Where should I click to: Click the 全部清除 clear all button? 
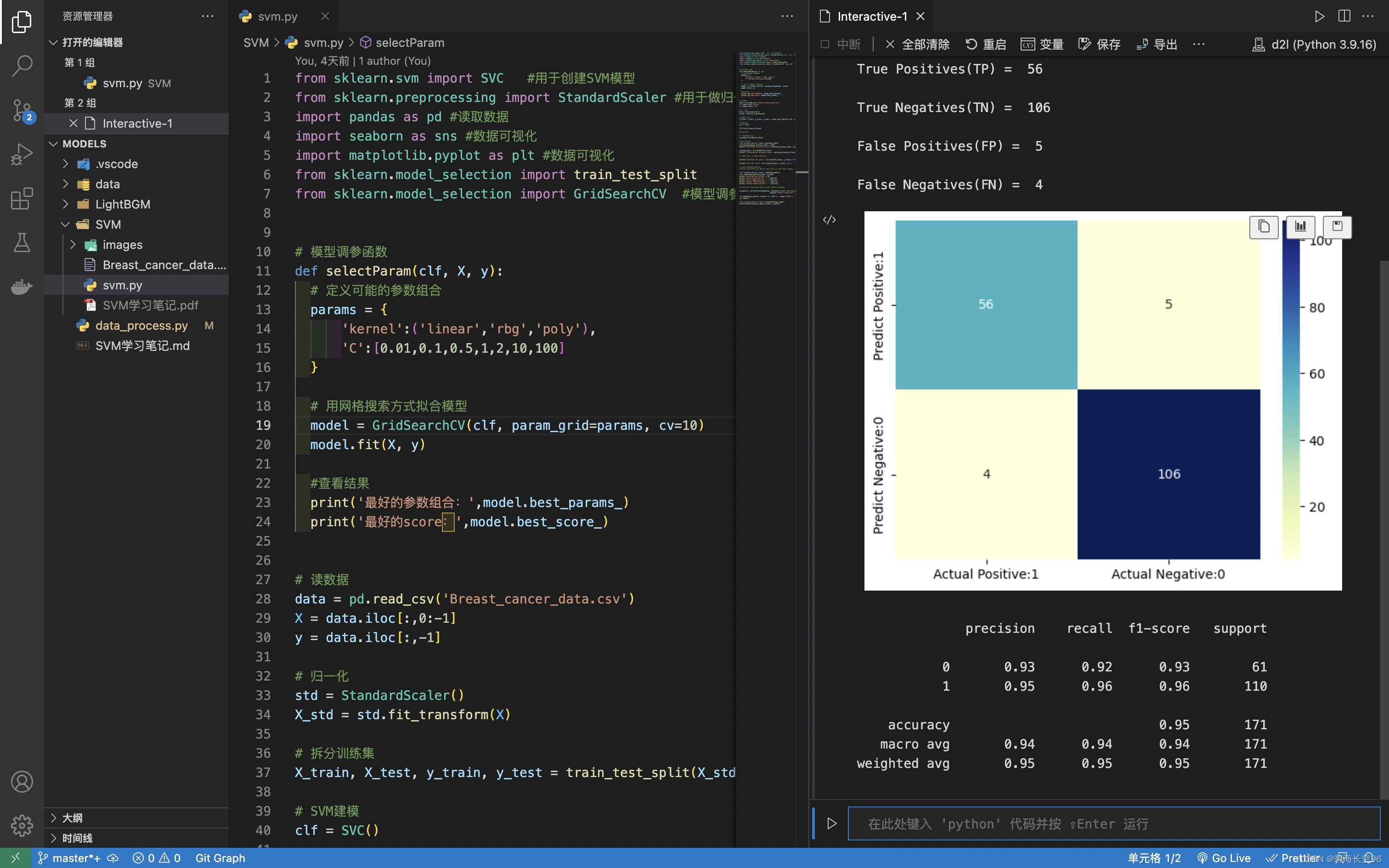pos(917,44)
